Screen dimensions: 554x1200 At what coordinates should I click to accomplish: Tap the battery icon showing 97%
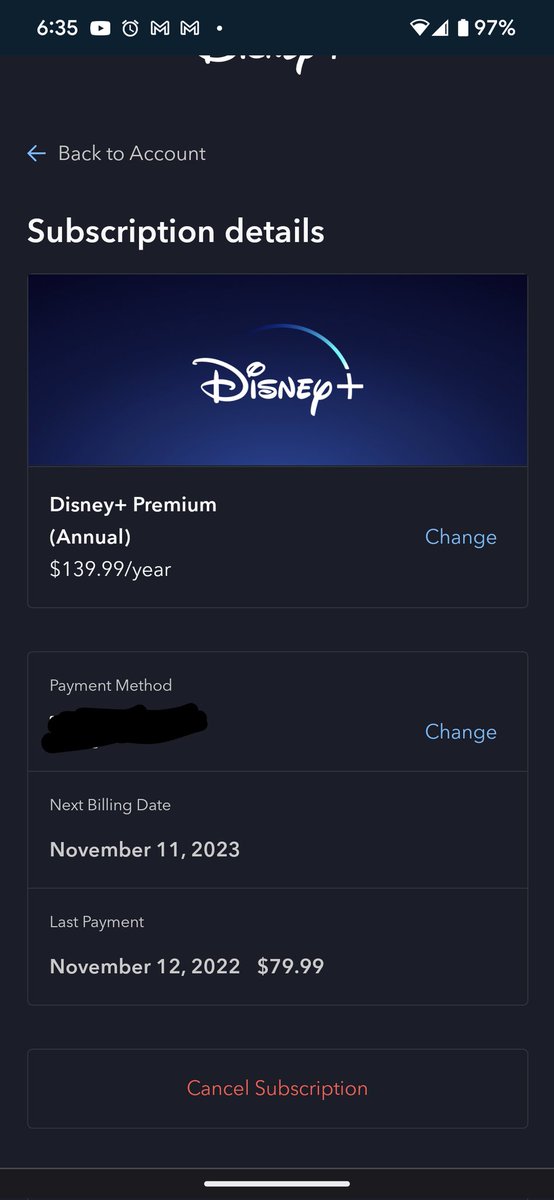tap(462, 28)
